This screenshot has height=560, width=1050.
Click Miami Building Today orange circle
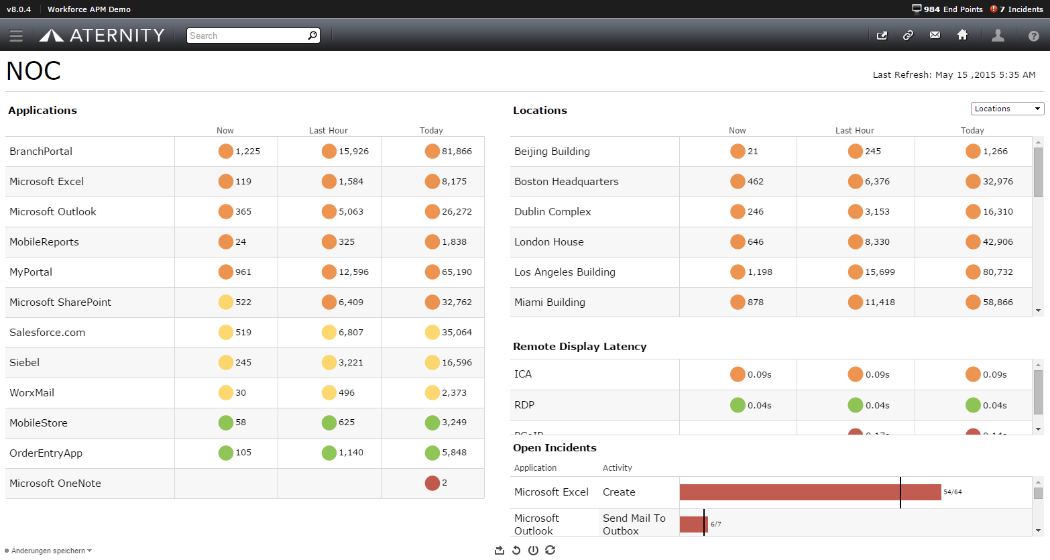[973, 302]
